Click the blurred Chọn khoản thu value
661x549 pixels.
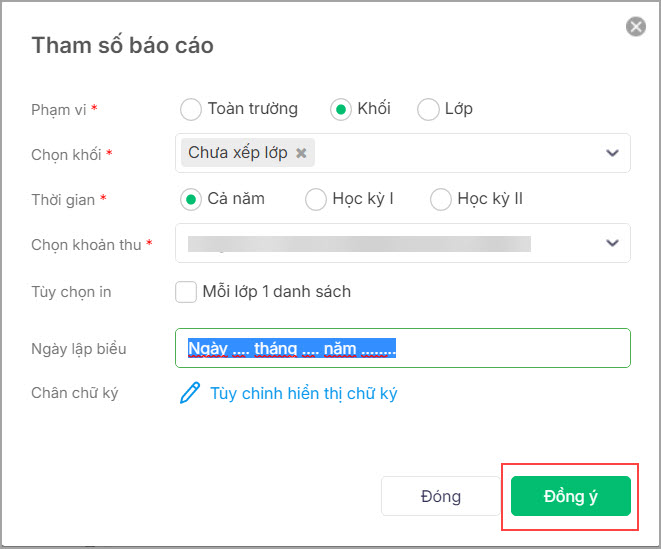coord(360,243)
